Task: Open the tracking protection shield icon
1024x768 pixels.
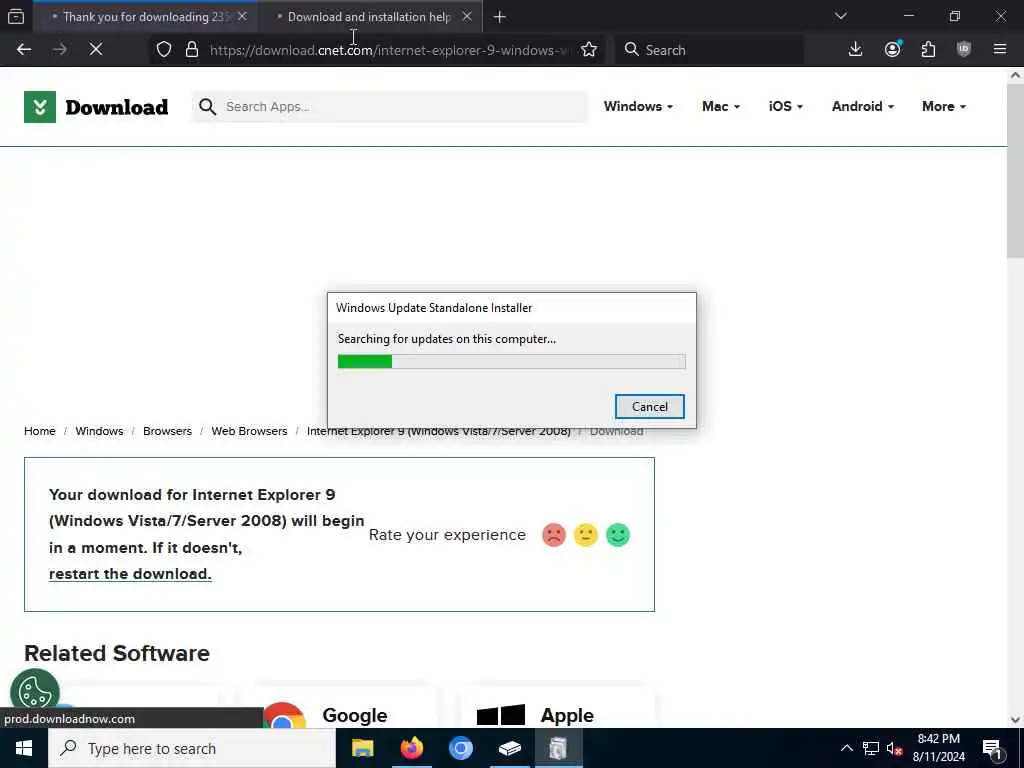Action: 164,50
